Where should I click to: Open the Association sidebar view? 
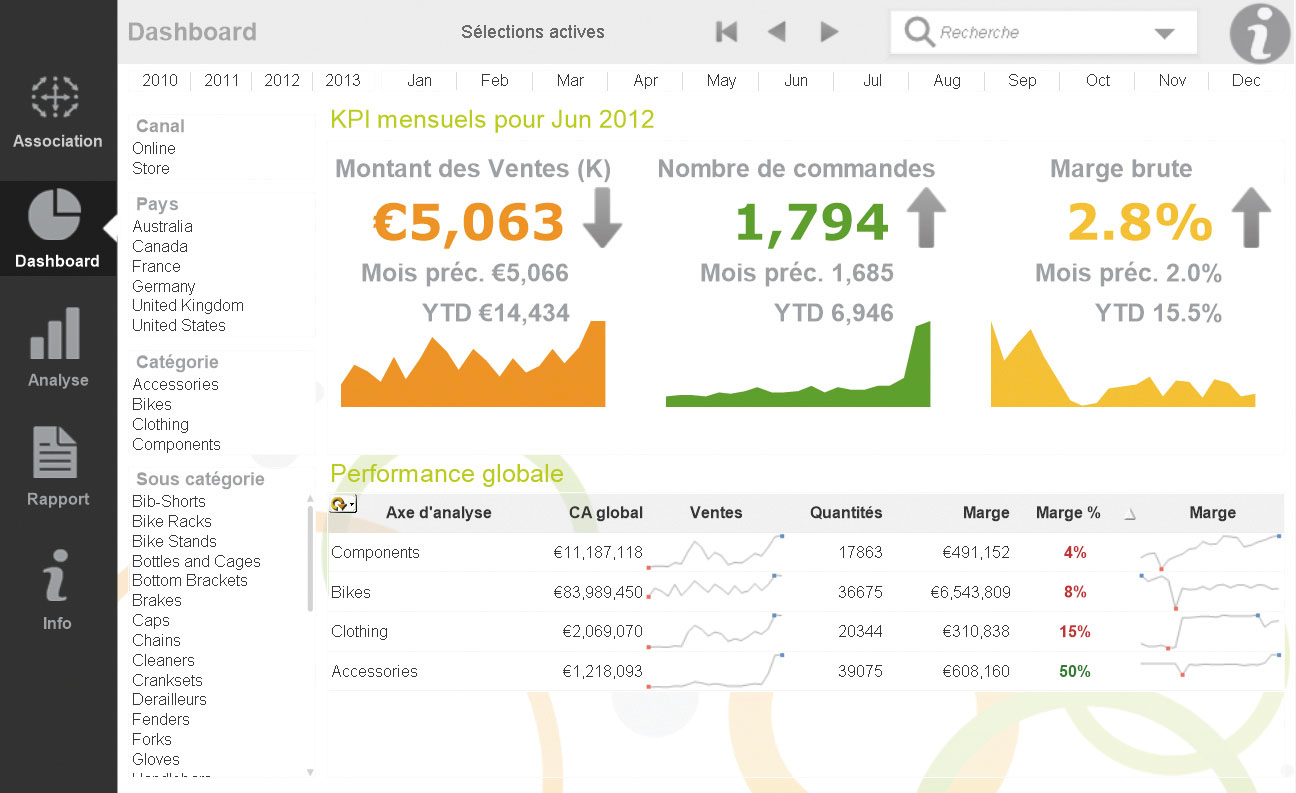pos(57,112)
